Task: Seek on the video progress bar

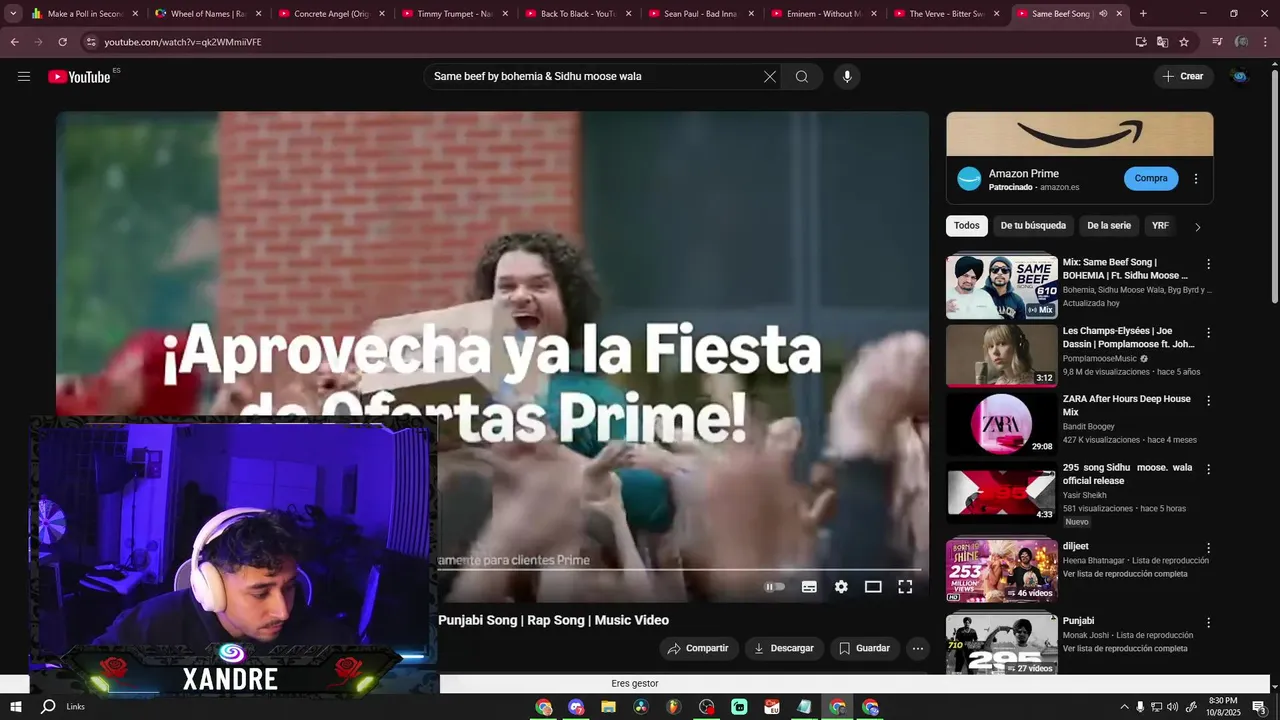Action: (x=680, y=570)
